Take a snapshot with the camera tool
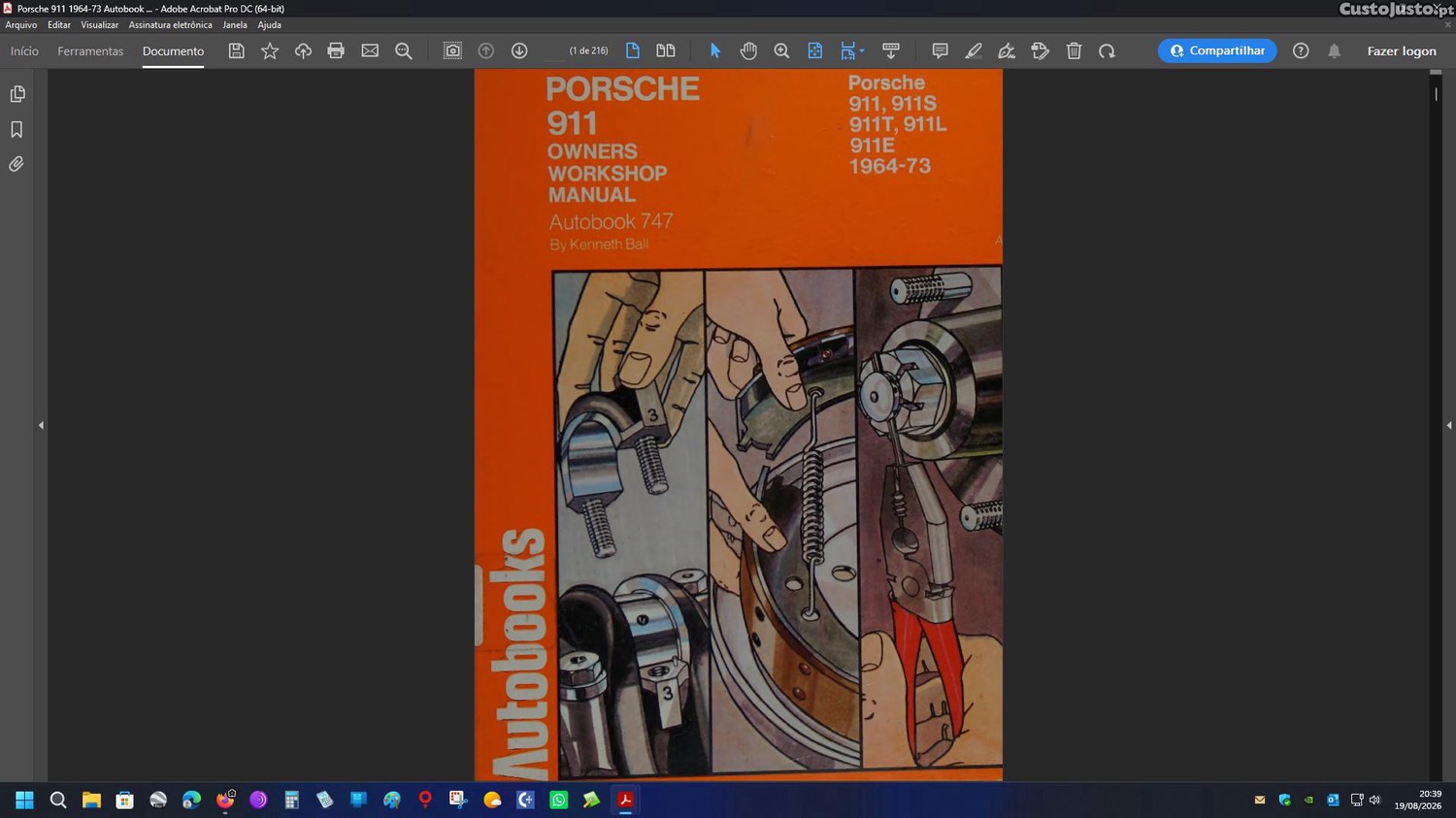Viewport: 1456px width, 818px height. [452, 50]
